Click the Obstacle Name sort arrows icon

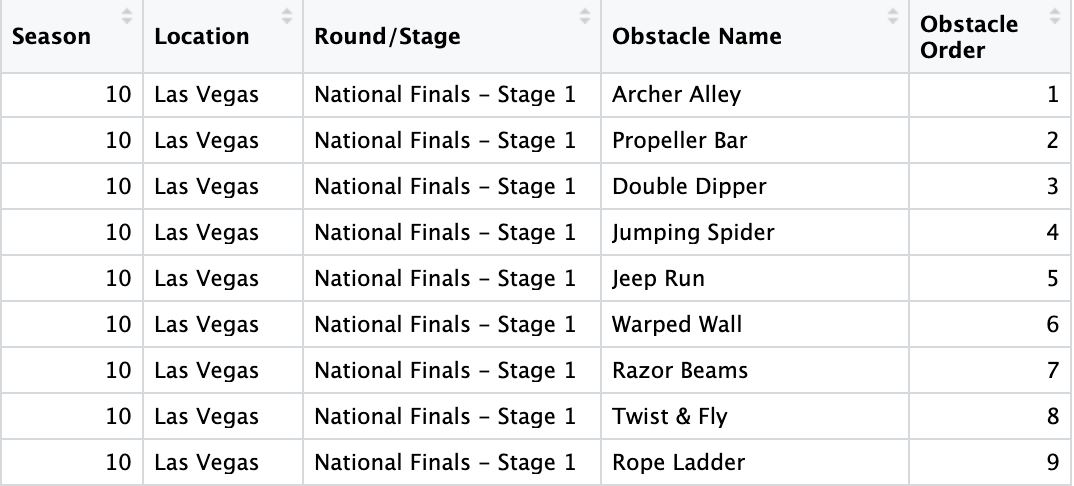tap(893, 16)
